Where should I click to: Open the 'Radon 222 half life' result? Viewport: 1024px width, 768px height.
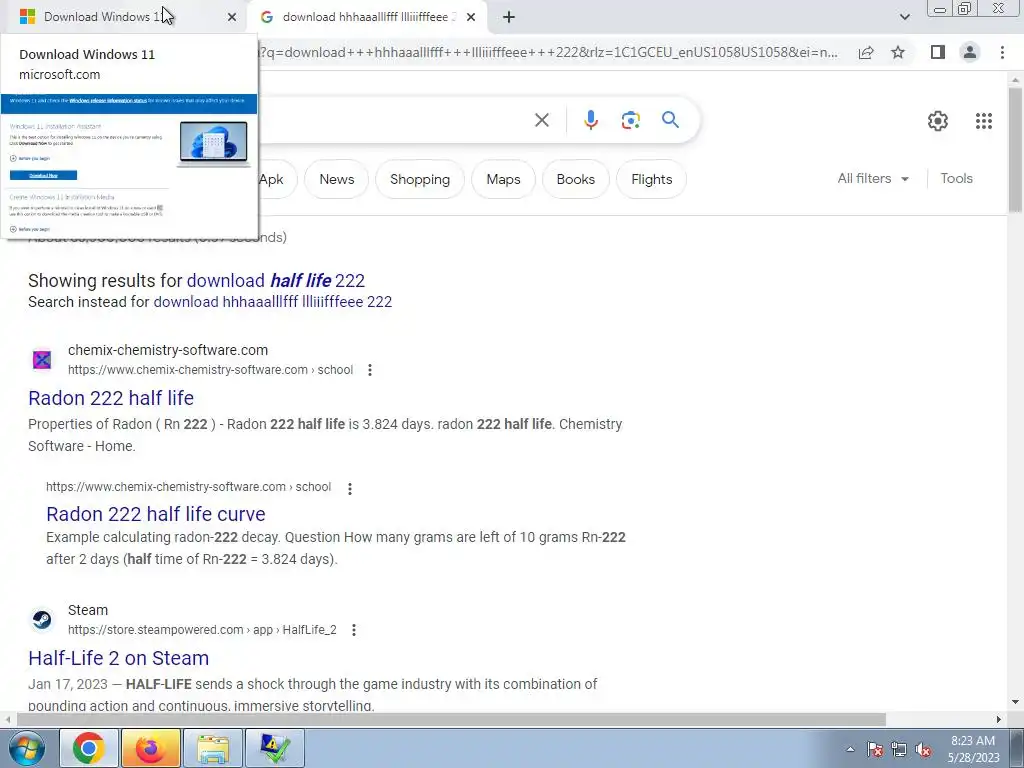pos(111,398)
